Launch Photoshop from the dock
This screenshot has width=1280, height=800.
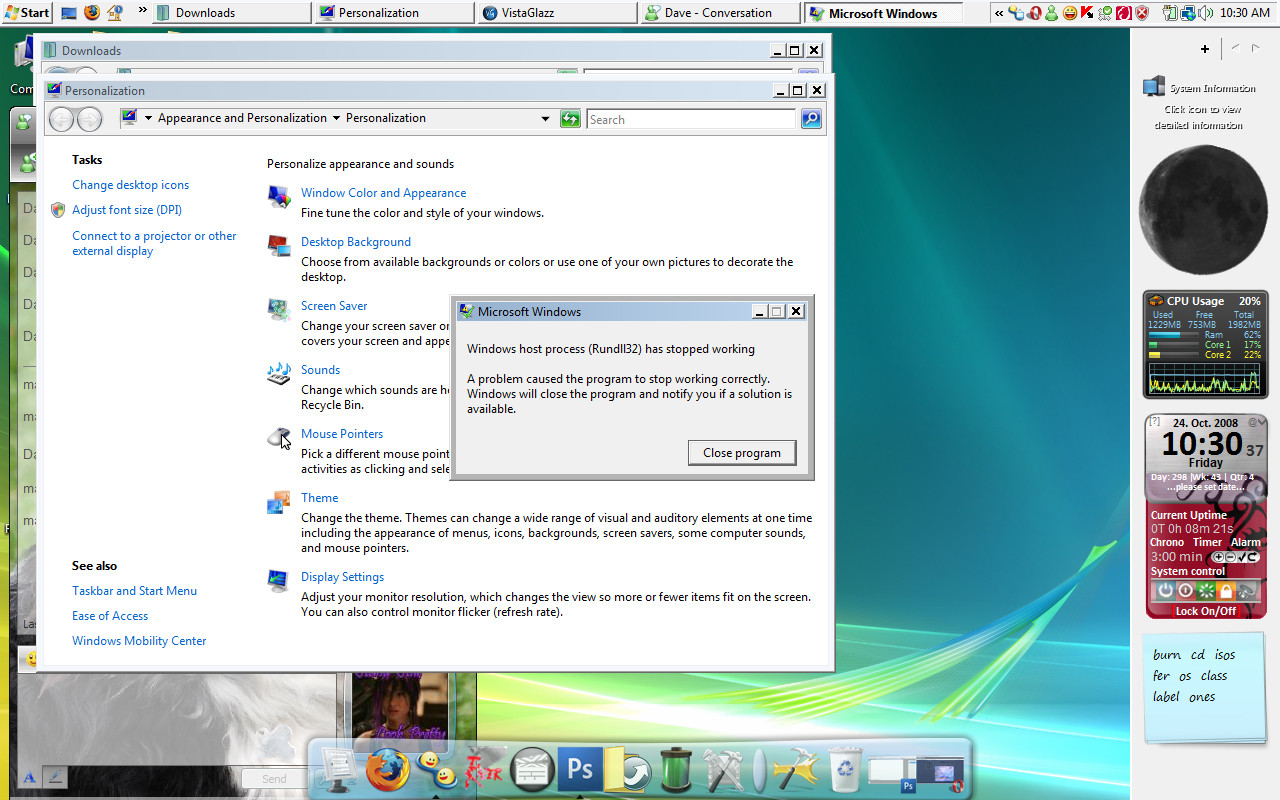click(580, 768)
